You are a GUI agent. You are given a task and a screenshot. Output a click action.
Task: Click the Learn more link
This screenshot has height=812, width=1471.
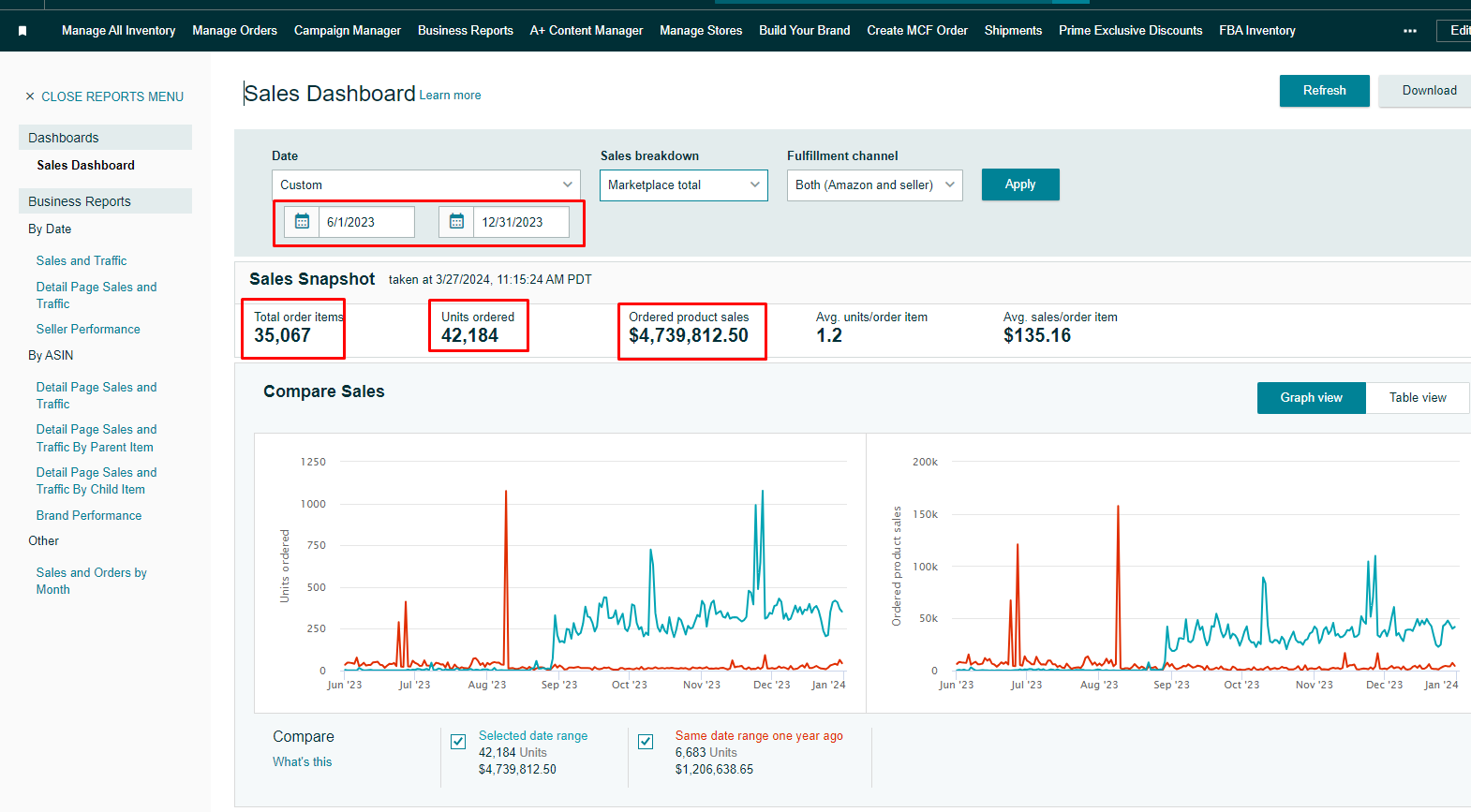point(450,96)
